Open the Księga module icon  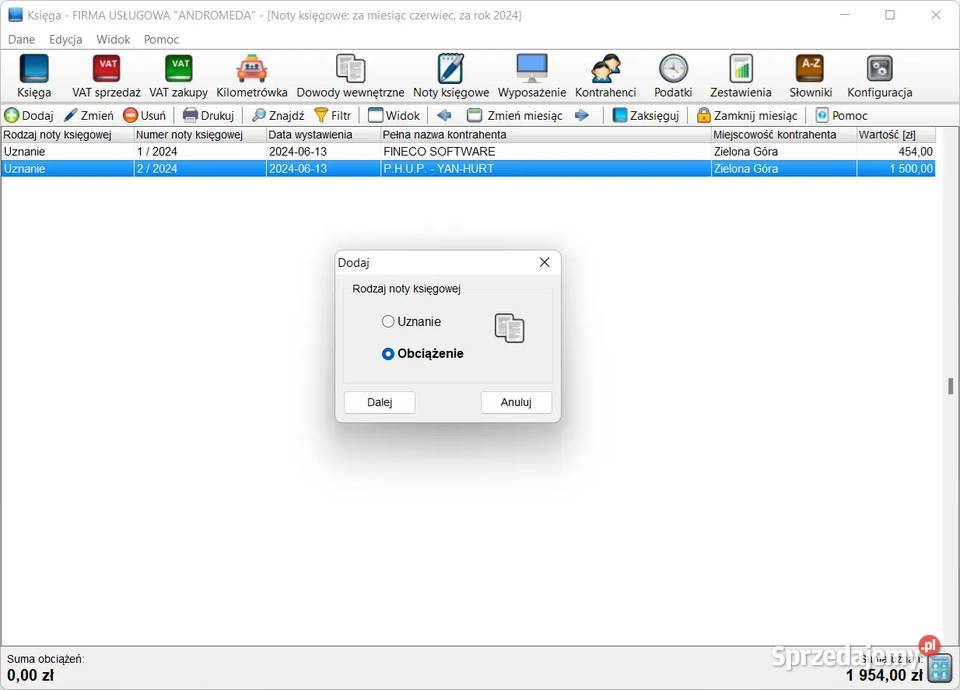point(34,76)
